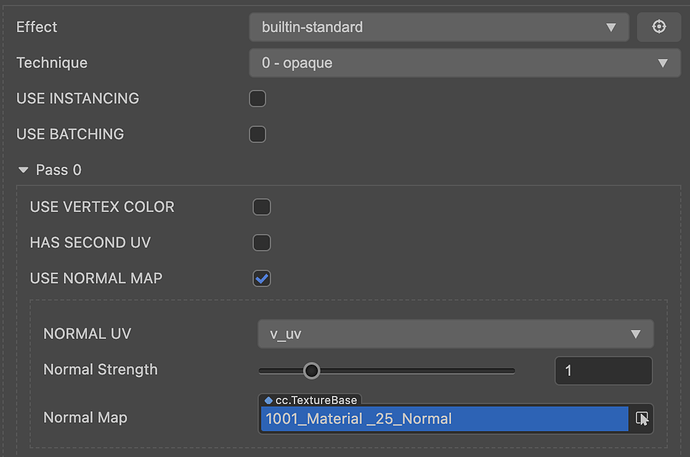Click the Effect dropdown arrow
This screenshot has width=690, height=457.
(x=611, y=27)
